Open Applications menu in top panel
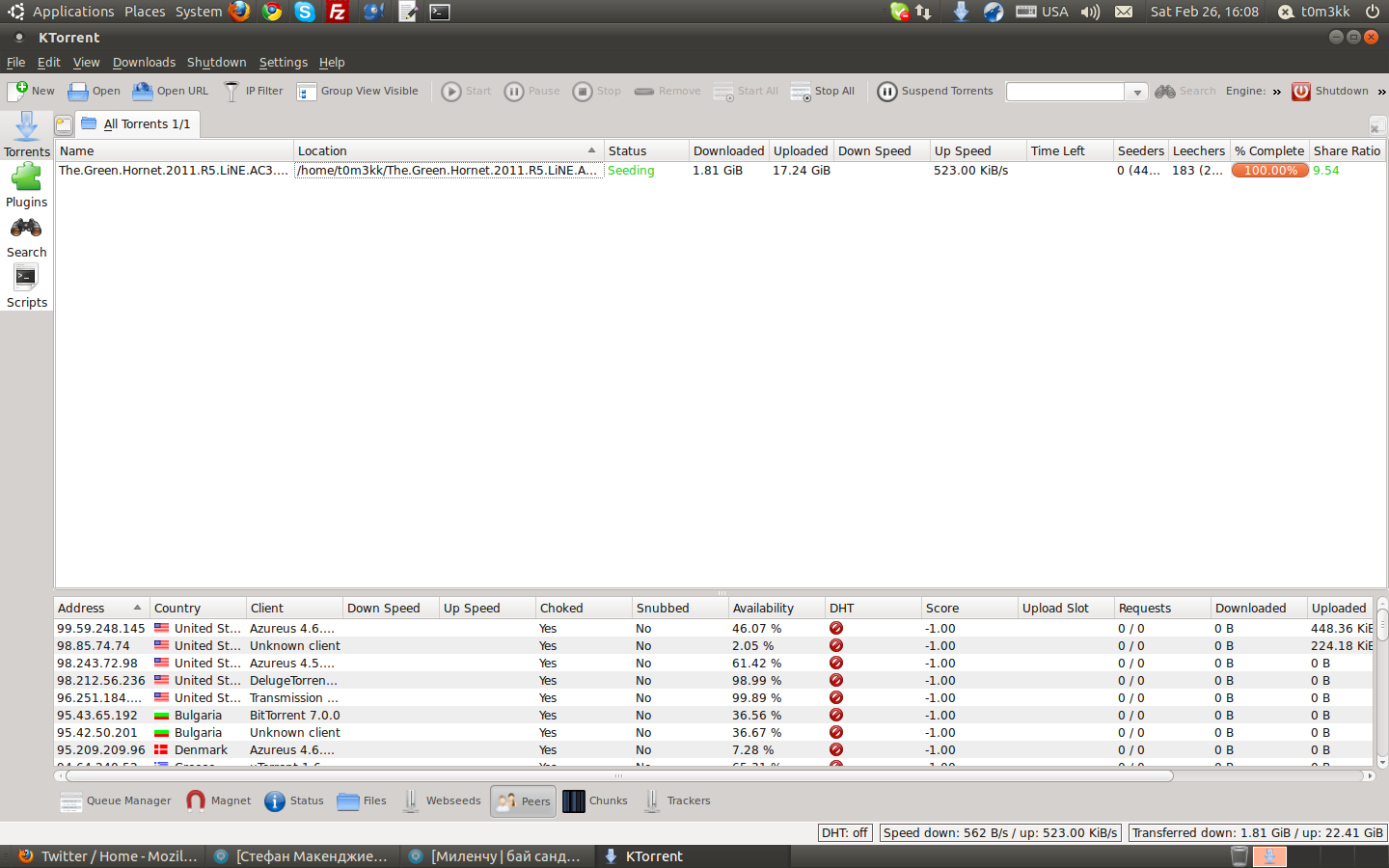Screen dimensions: 1389x868 73,12
